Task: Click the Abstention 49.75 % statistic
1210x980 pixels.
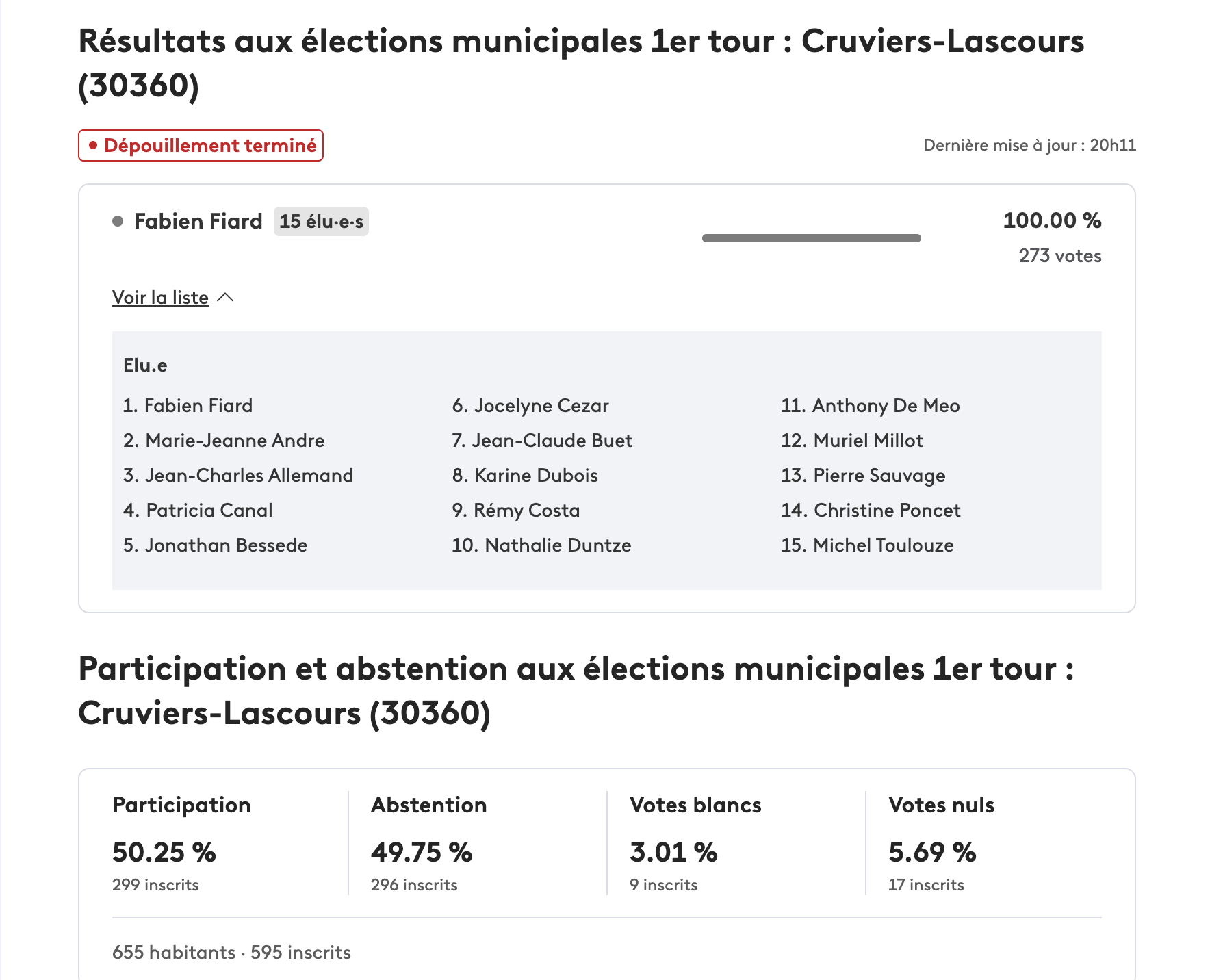Action: pyautogui.click(x=422, y=852)
